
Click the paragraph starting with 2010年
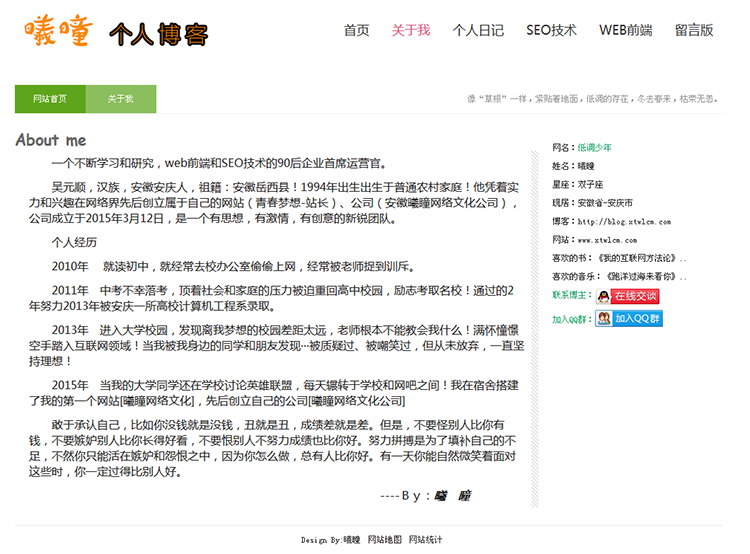pyautogui.click(x=233, y=266)
